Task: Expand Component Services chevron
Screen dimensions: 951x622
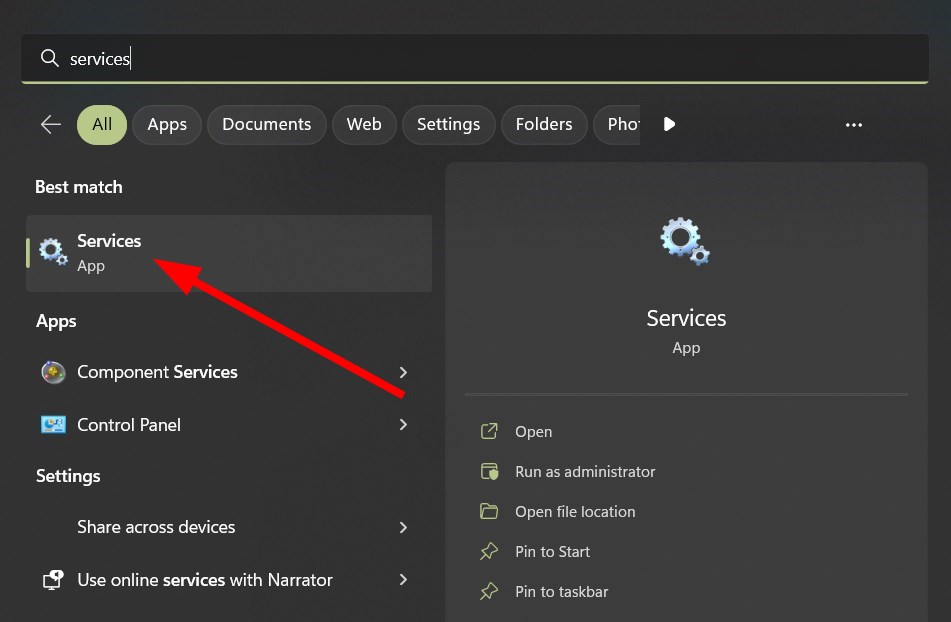Action: click(x=403, y=372)
